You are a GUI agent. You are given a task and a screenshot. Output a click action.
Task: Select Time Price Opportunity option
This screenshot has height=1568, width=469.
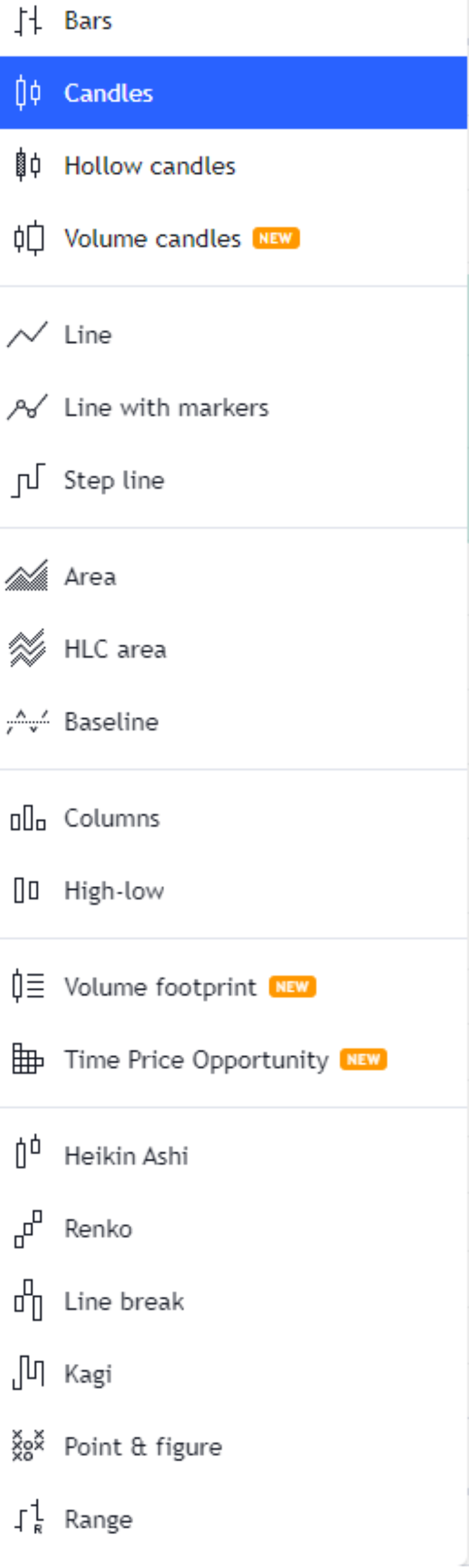point(196,1060)
